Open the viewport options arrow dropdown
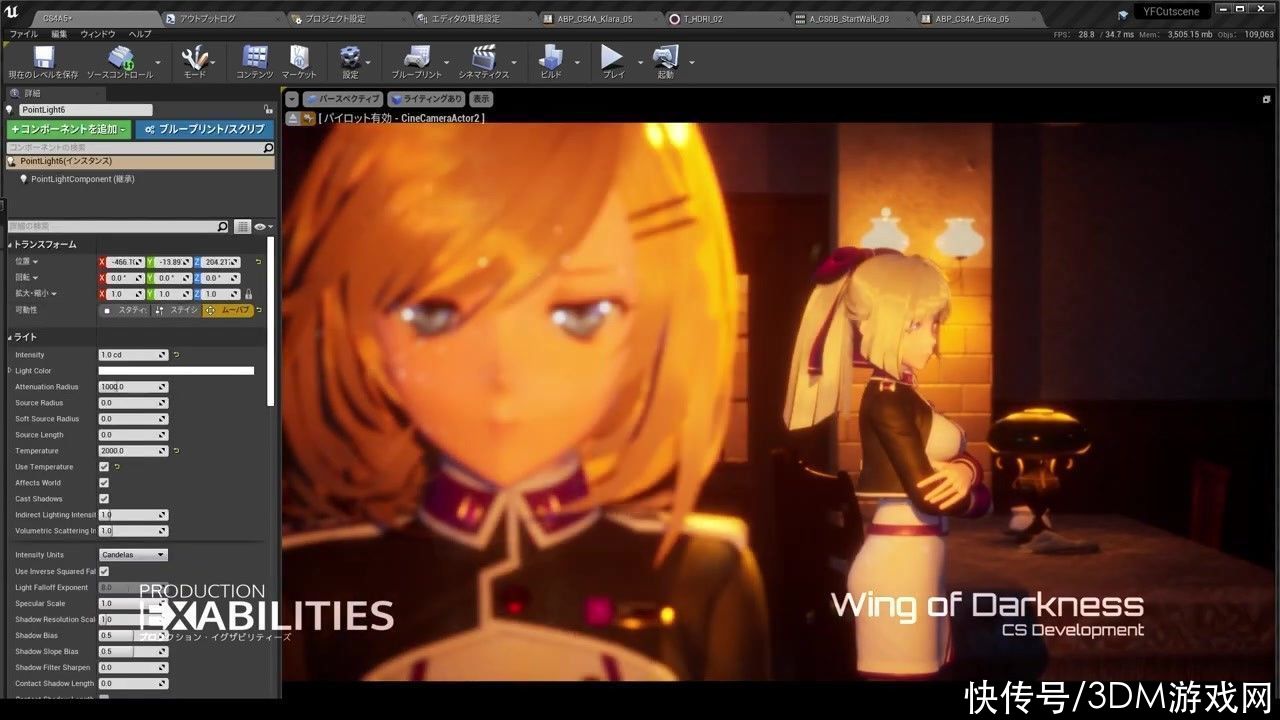 click(x=292, y=99)
